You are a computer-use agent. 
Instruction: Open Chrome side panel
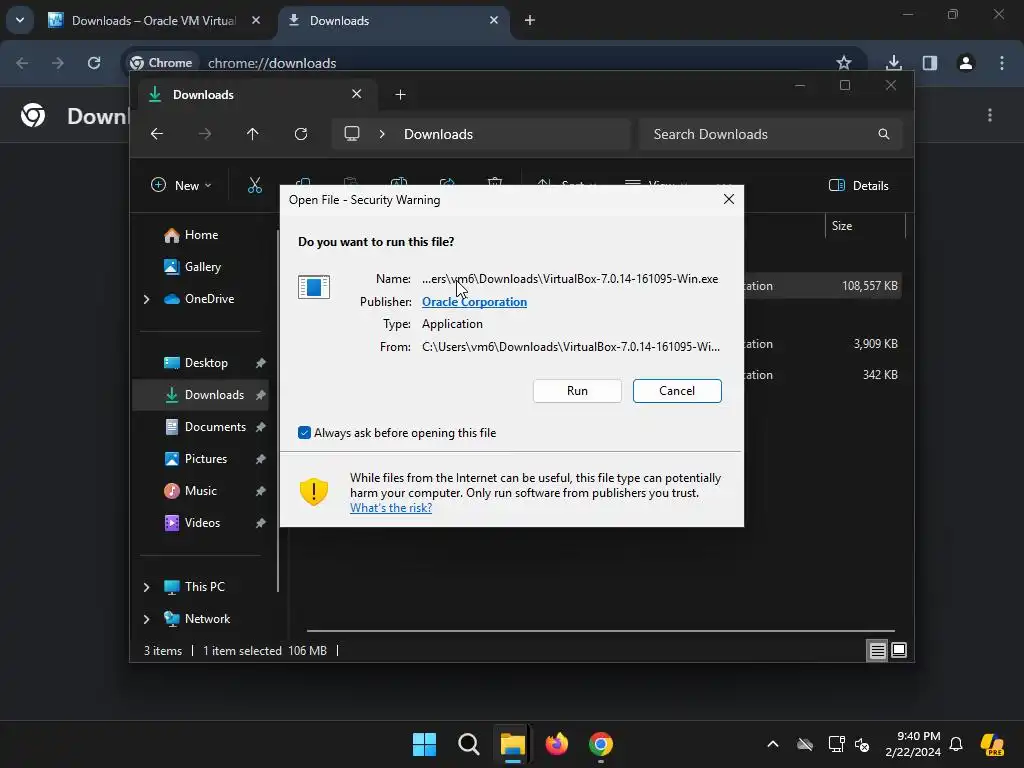point(930,63)
